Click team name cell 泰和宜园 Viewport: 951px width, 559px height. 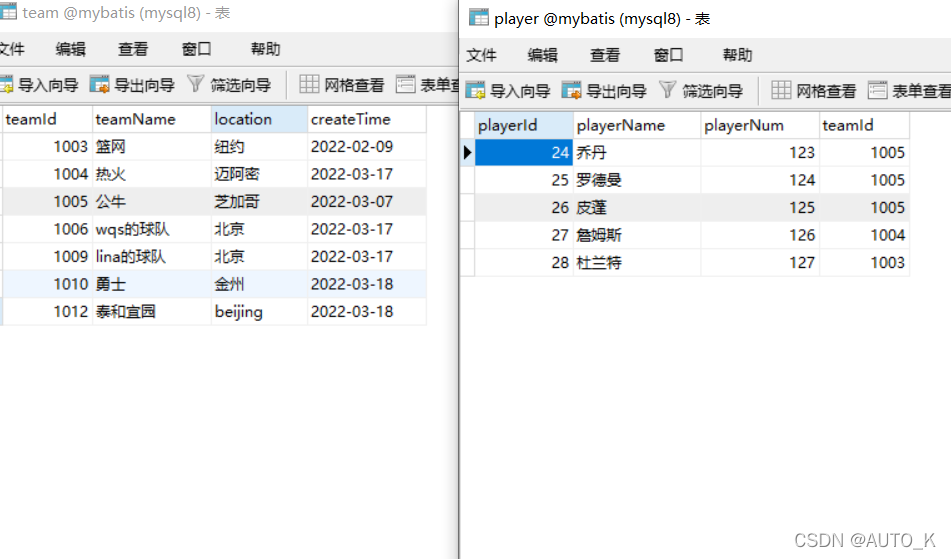click(x=152, y=312)
